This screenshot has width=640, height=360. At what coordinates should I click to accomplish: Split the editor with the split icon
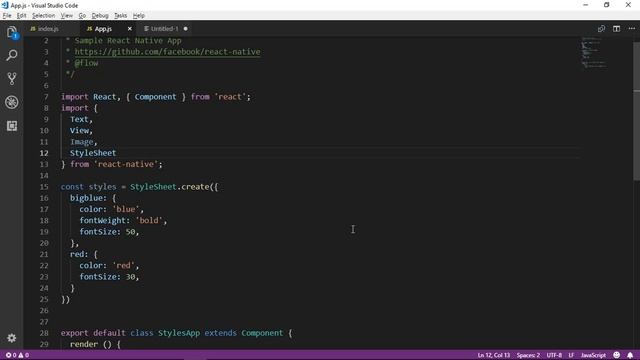(x=616, y=29)
